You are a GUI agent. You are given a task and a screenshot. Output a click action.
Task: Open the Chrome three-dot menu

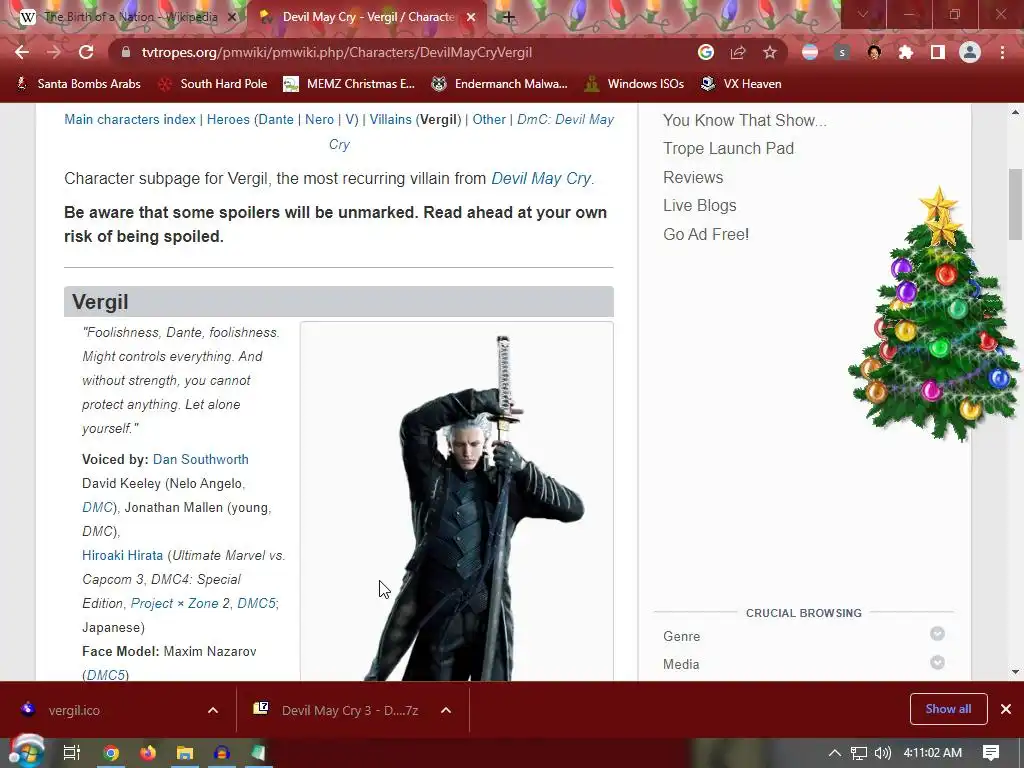1002,52
